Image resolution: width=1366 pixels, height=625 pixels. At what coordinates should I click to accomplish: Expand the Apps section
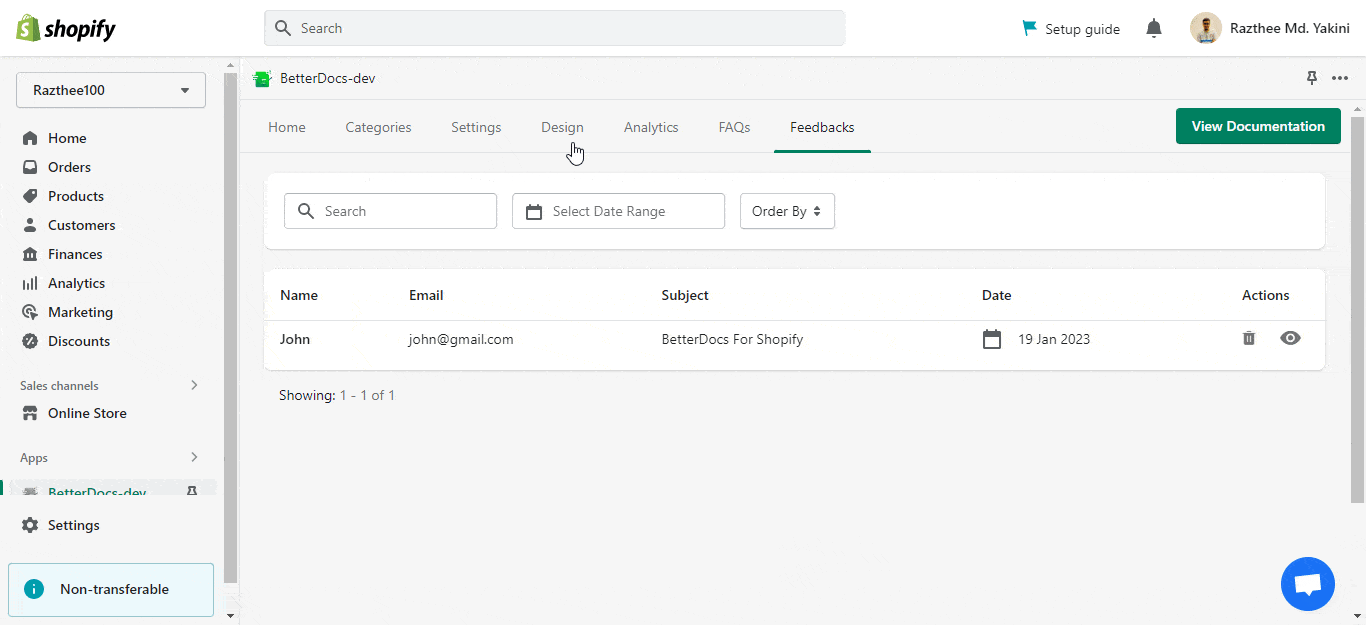point(193,457)
